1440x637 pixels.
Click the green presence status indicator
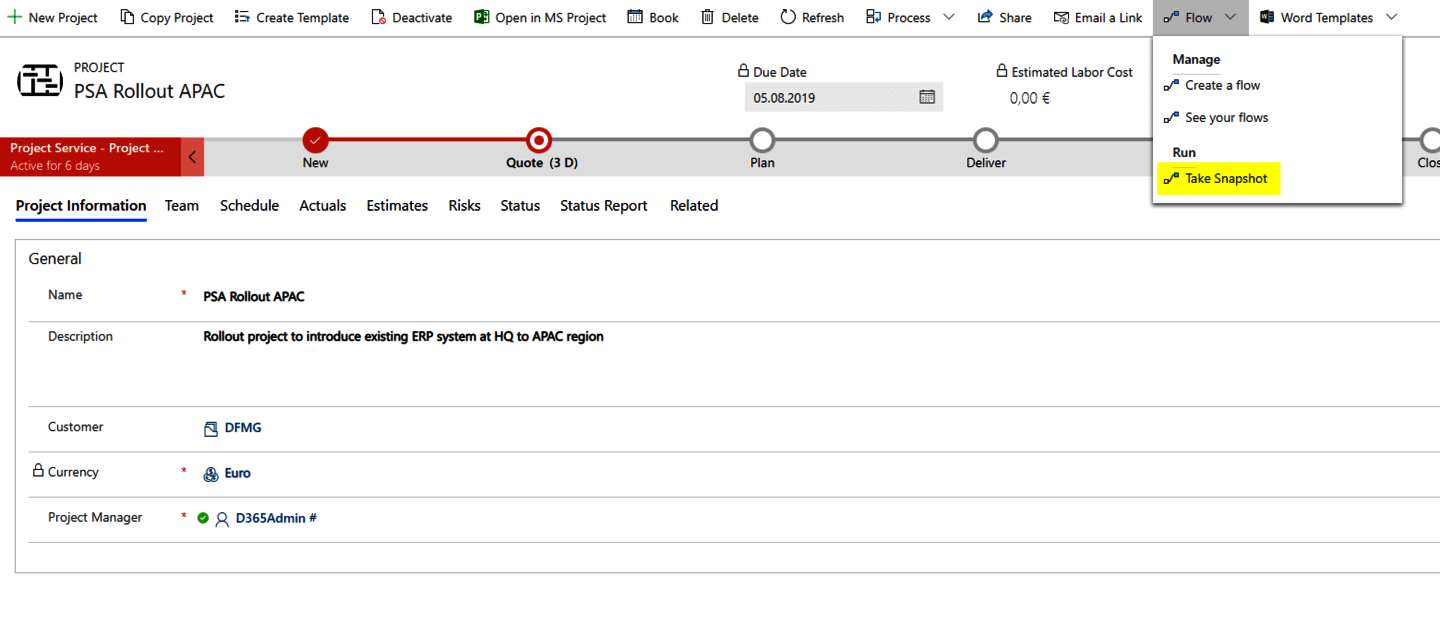203,518
